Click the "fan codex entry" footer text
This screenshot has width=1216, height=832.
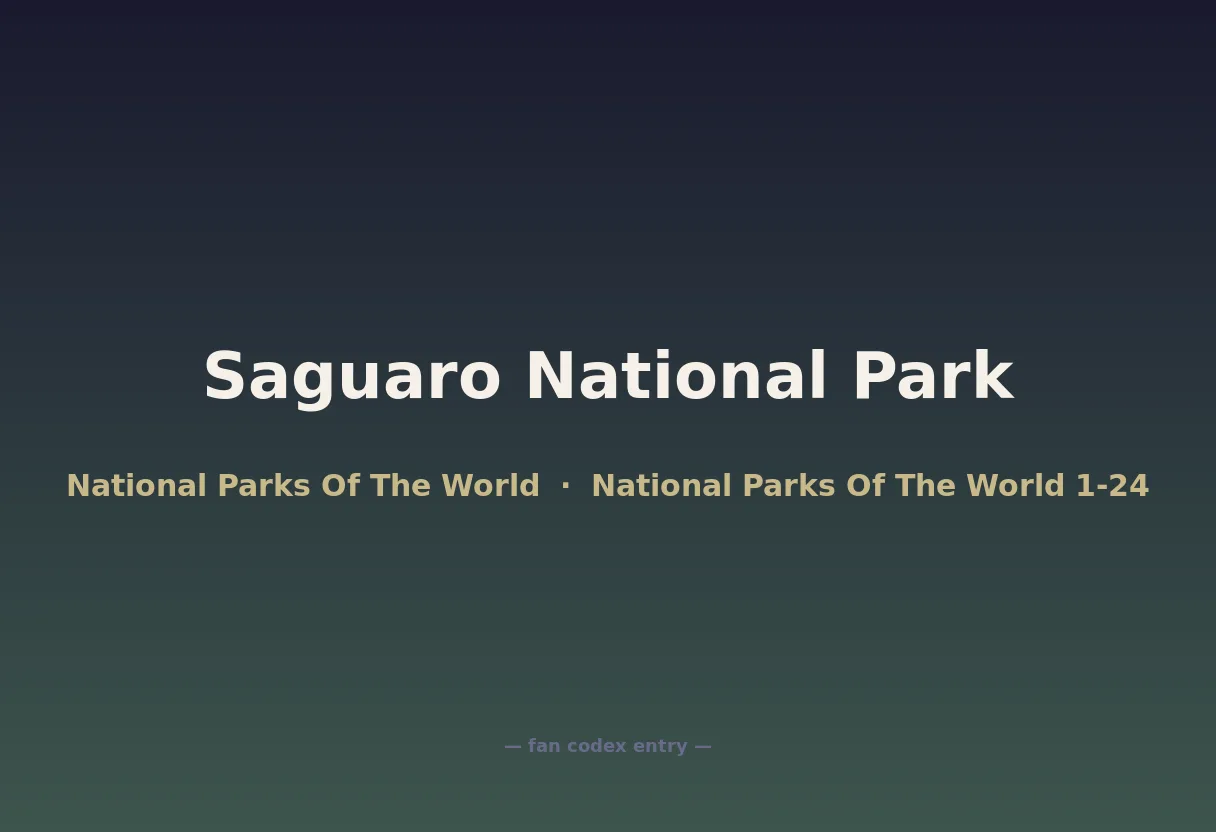[x=608, y=746]
